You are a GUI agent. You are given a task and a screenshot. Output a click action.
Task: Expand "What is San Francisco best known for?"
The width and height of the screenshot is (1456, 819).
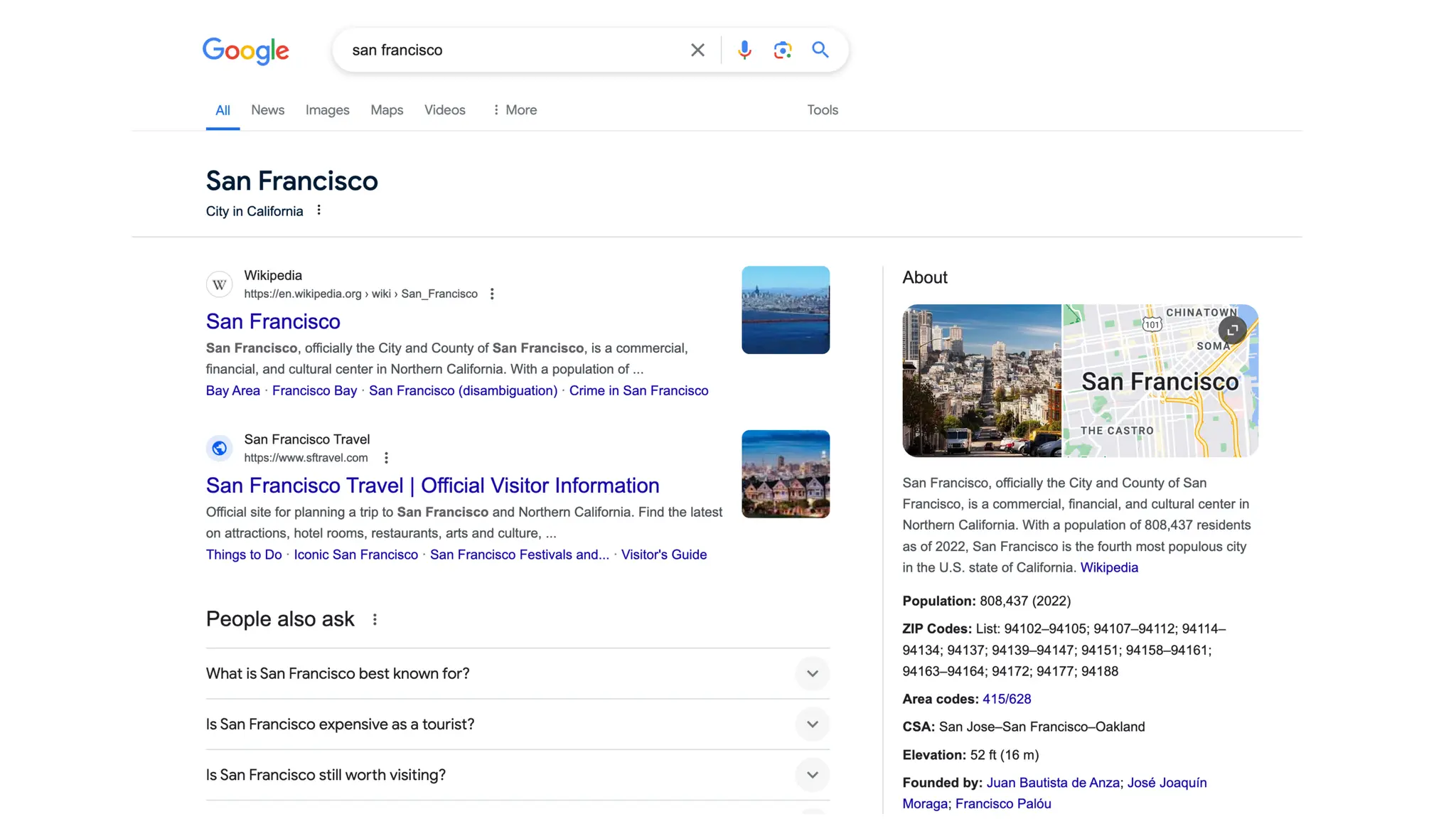click(812, 673)
